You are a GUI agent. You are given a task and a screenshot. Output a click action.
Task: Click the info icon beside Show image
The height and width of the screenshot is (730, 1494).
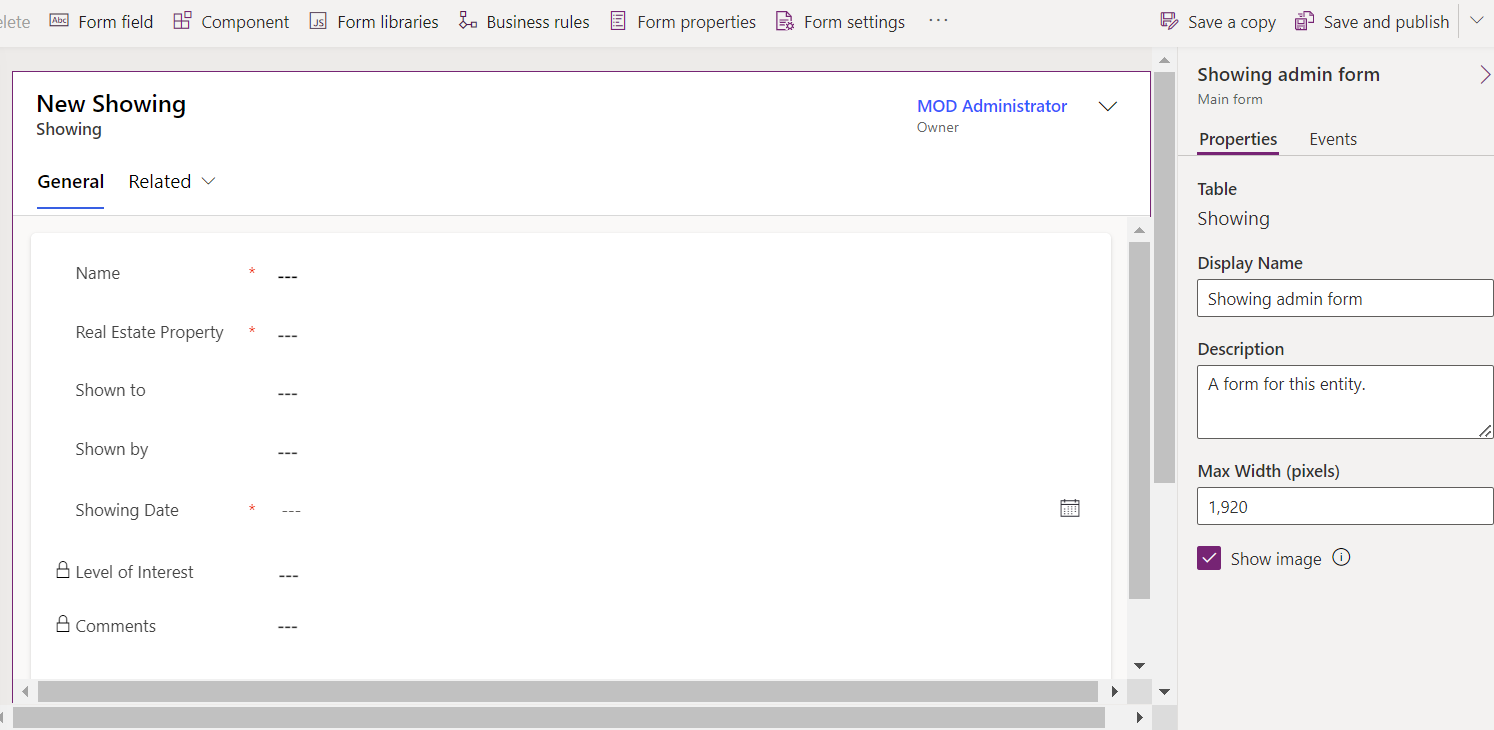click(x=1342, y=558)
